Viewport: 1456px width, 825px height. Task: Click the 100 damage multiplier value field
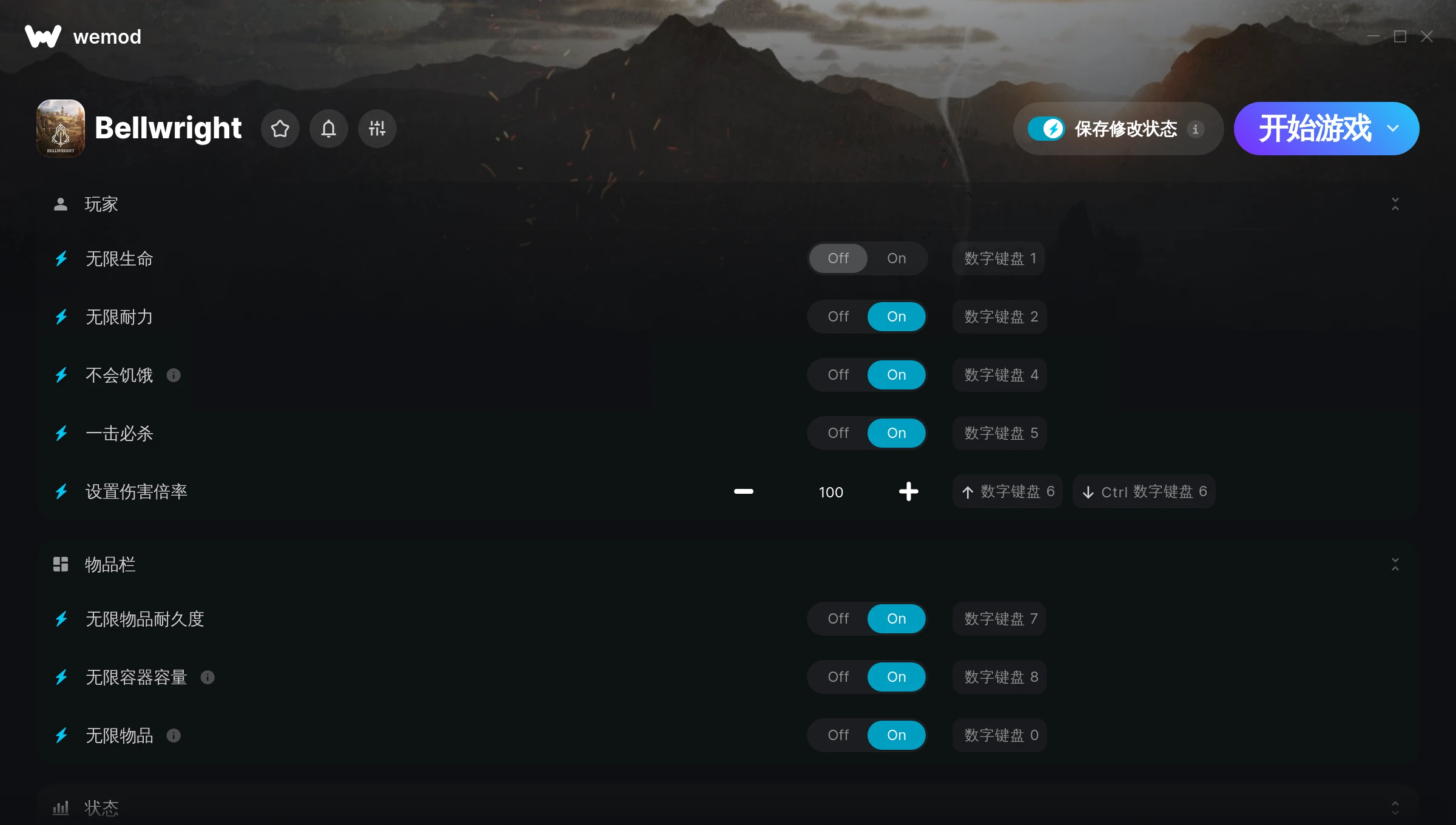tap(831, 492)
